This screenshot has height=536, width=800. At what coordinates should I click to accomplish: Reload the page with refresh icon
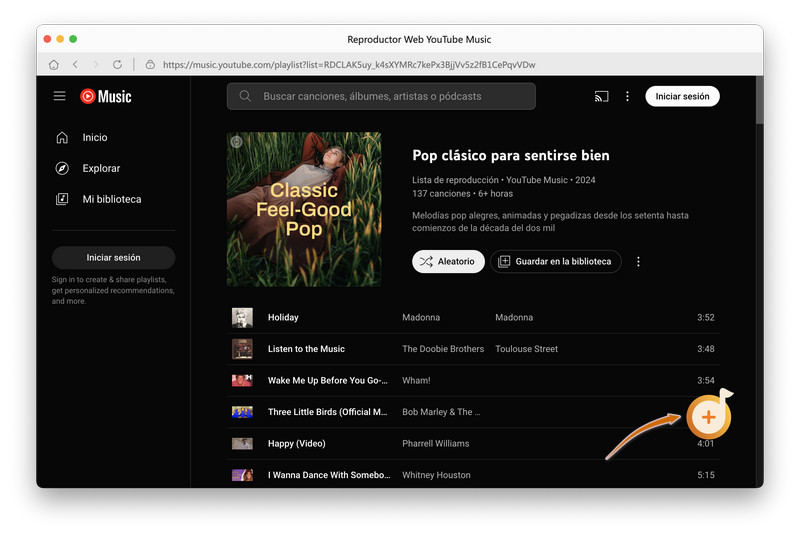tap(117, 65)
